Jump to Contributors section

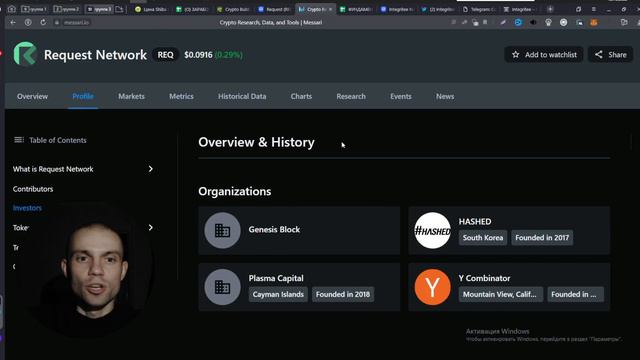tap(33, 189)
